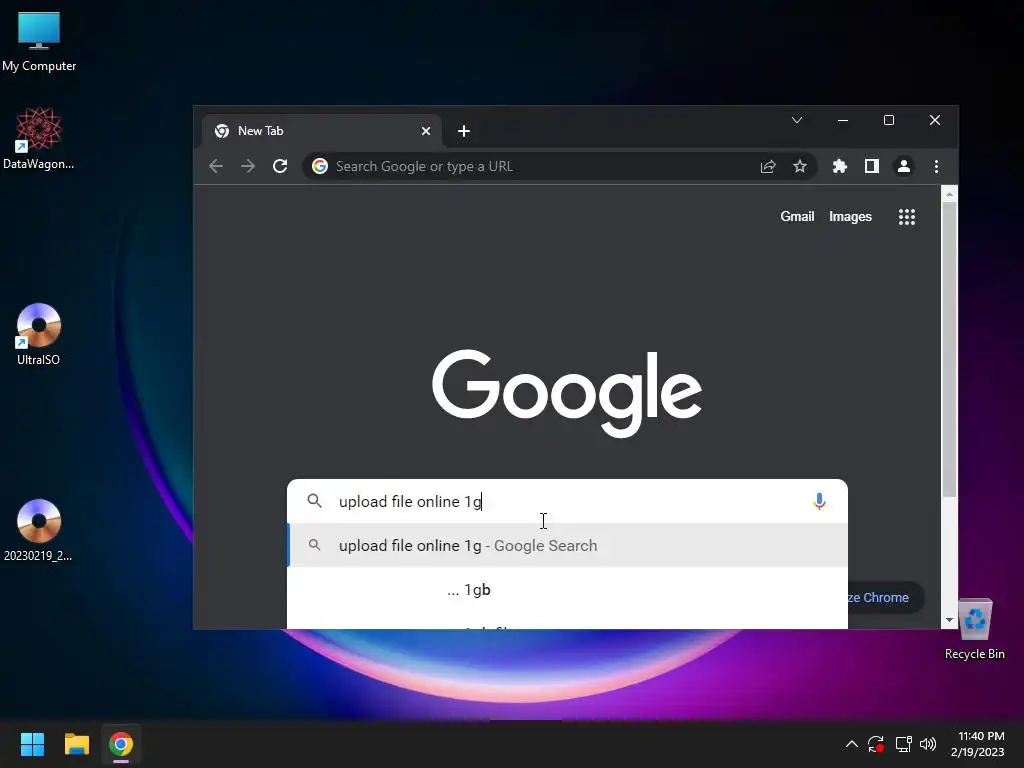Bookmark this tab with the star icon
The image size is (1024, 768).
tap(800, 167)
